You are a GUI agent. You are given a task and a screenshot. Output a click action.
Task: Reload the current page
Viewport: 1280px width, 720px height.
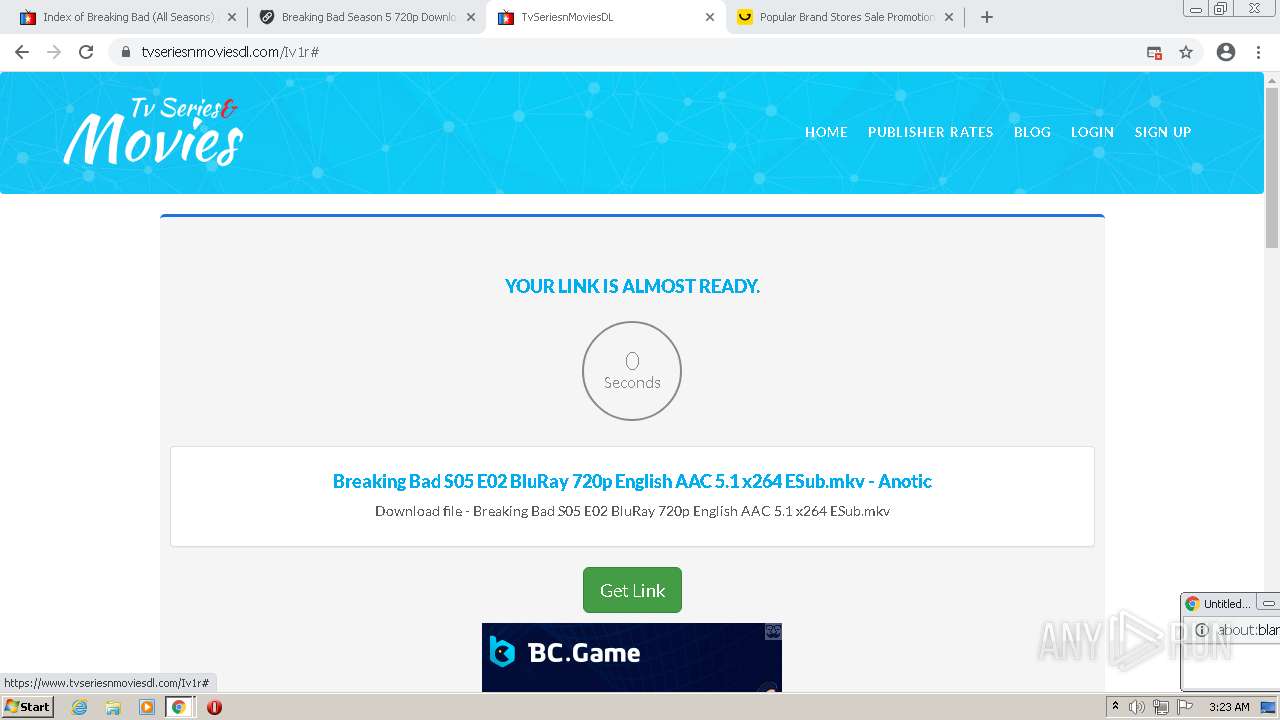coord(86,52)
